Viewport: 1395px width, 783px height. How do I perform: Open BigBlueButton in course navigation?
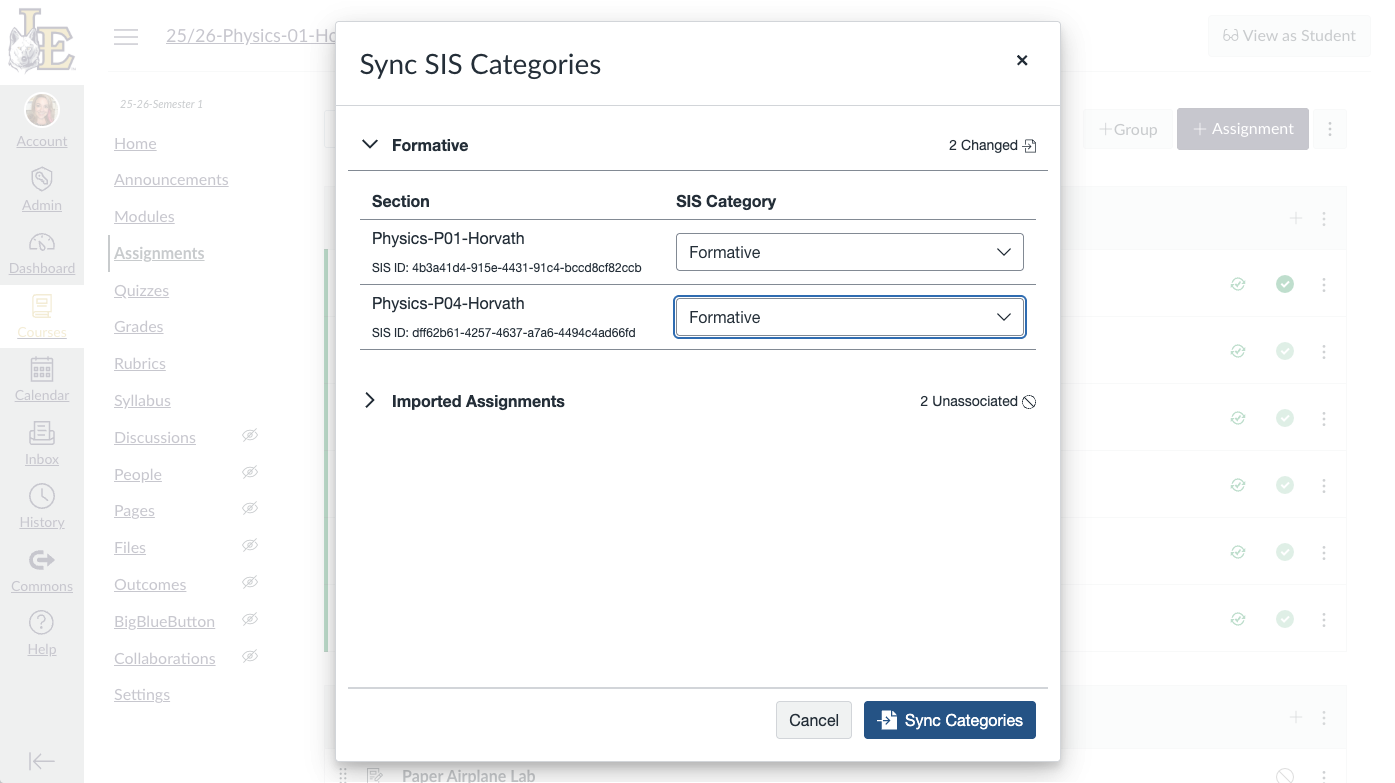pos(164,621)
